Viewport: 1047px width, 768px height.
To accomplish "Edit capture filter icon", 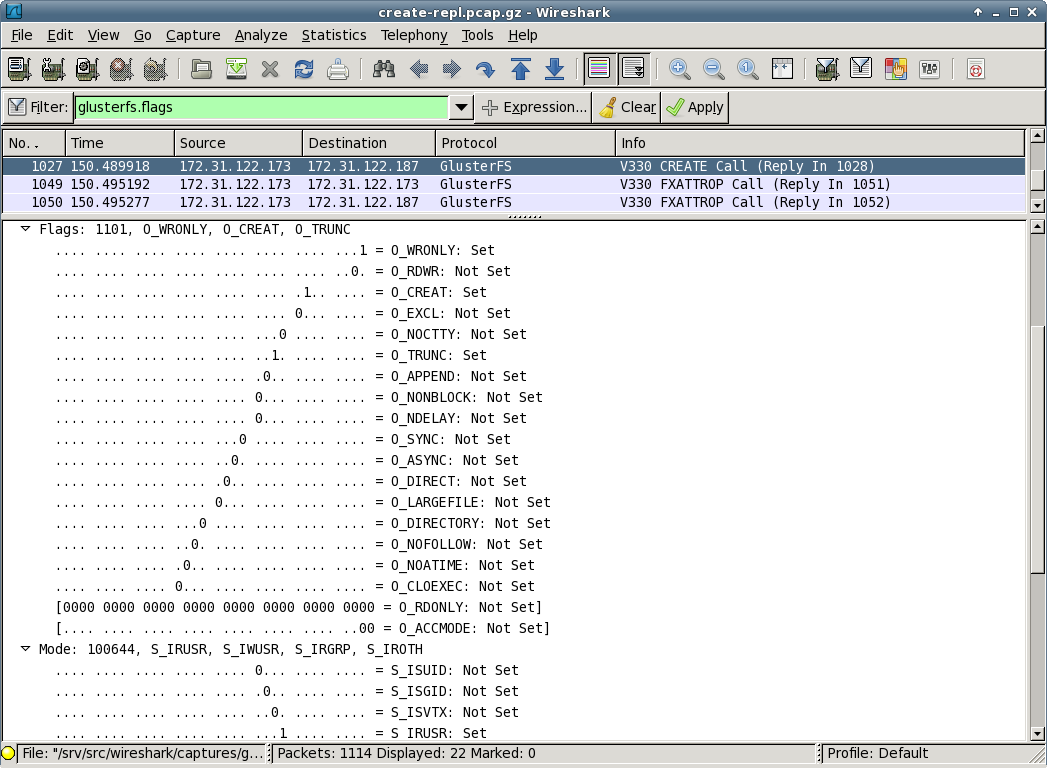I will [827, 69].
